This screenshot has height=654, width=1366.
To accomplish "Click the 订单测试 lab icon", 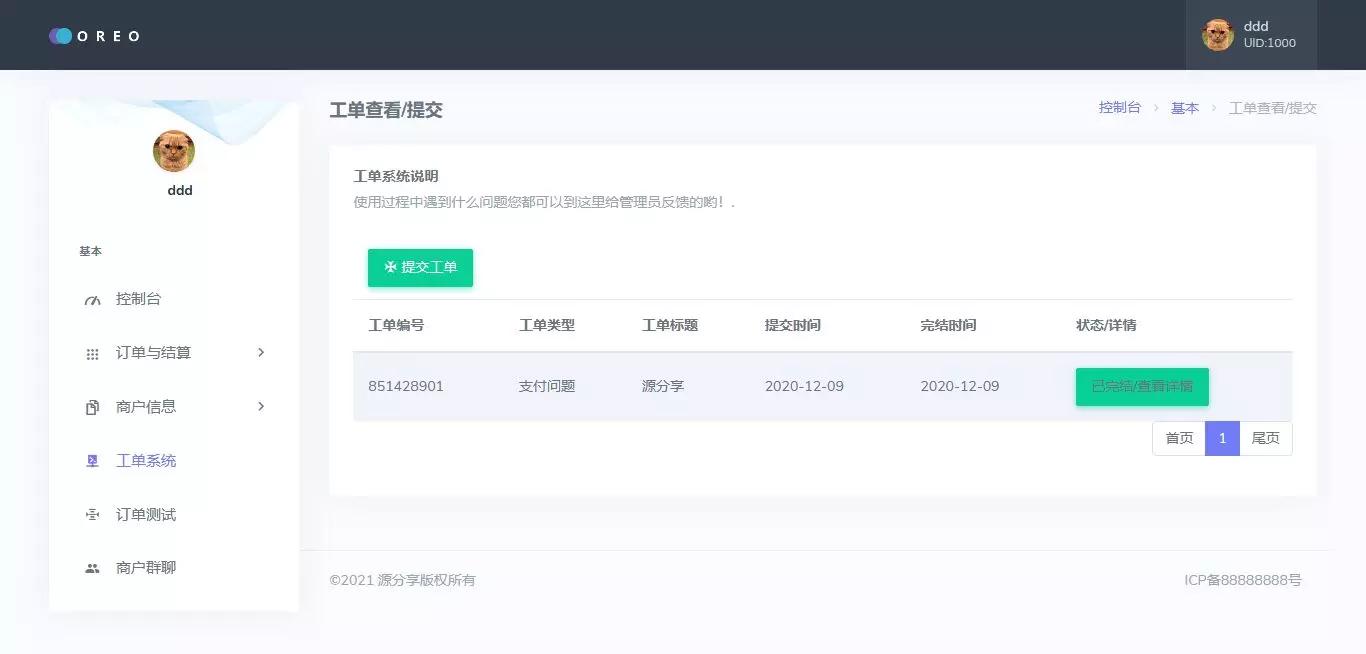I will (92, 514).
